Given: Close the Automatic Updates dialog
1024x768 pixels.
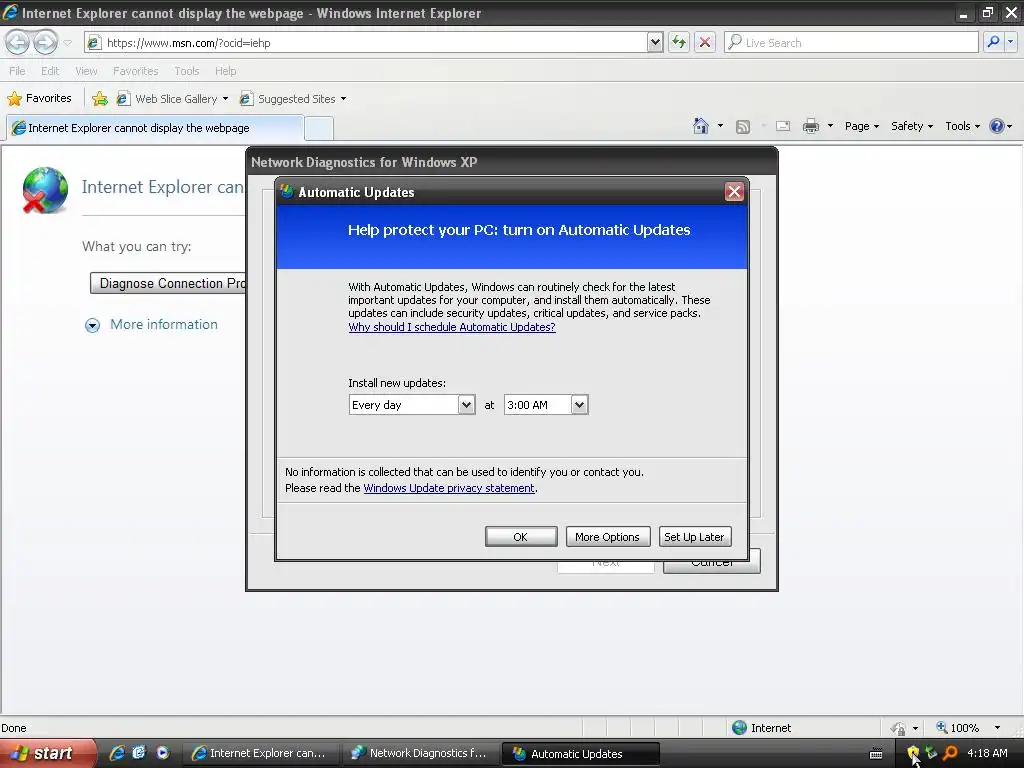Looking at the screenshot, I should pyautogui.click(x=734, y=191).
